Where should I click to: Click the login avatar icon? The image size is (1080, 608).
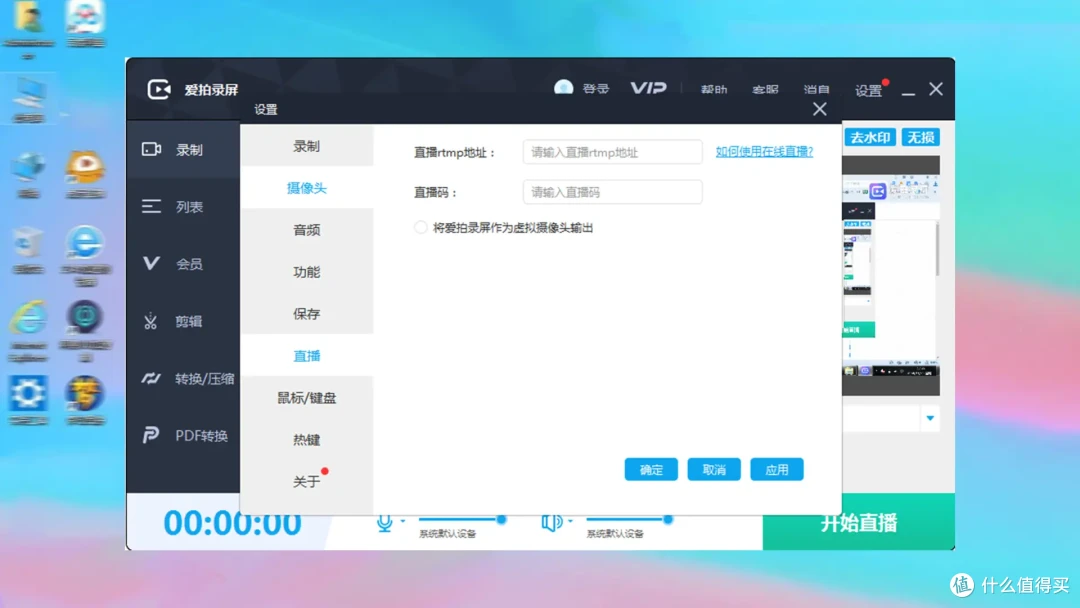tap(563, 88)
